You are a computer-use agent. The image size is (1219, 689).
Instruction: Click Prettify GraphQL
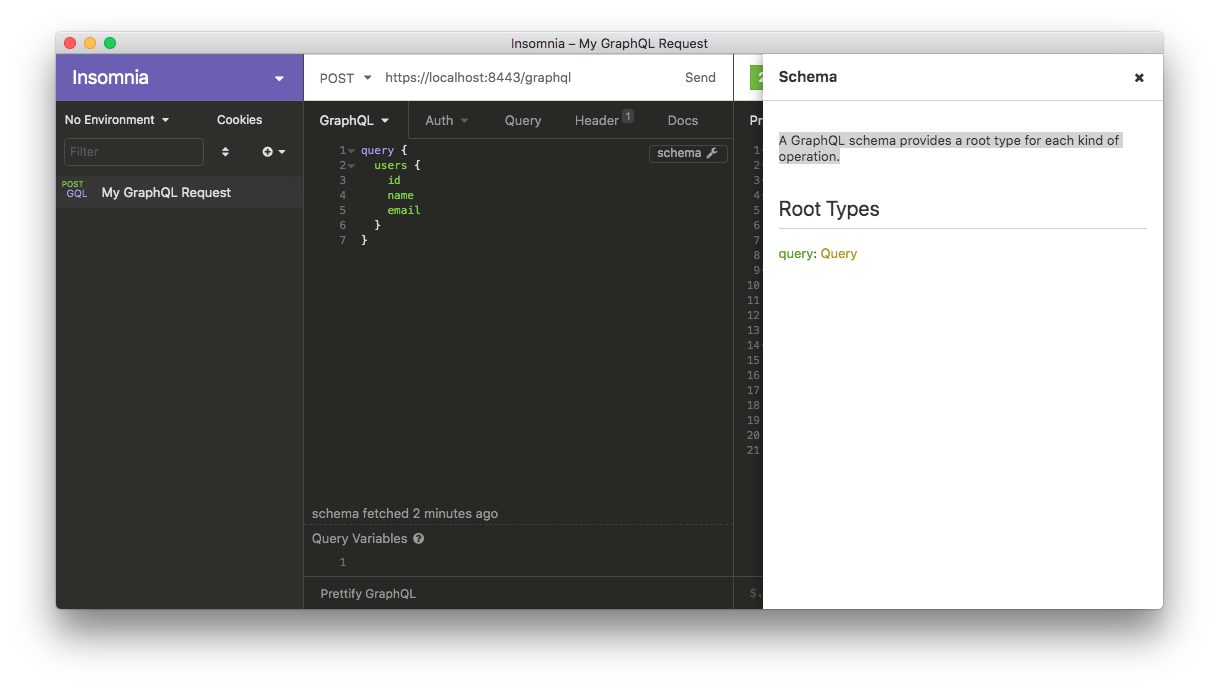[x=368, y=594]
